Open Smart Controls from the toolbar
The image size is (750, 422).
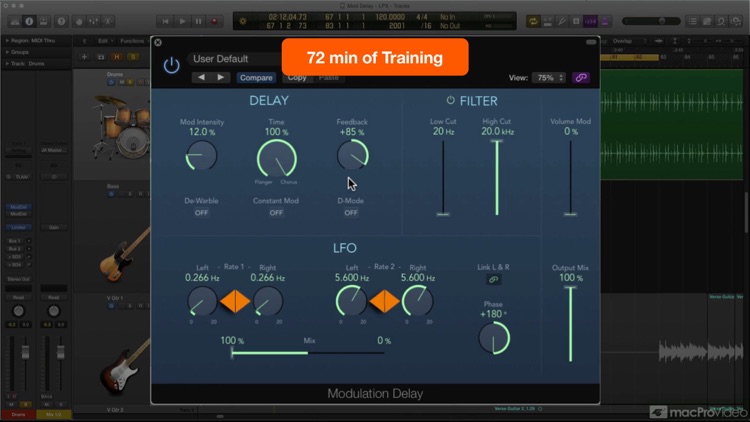tap(79, 22)
